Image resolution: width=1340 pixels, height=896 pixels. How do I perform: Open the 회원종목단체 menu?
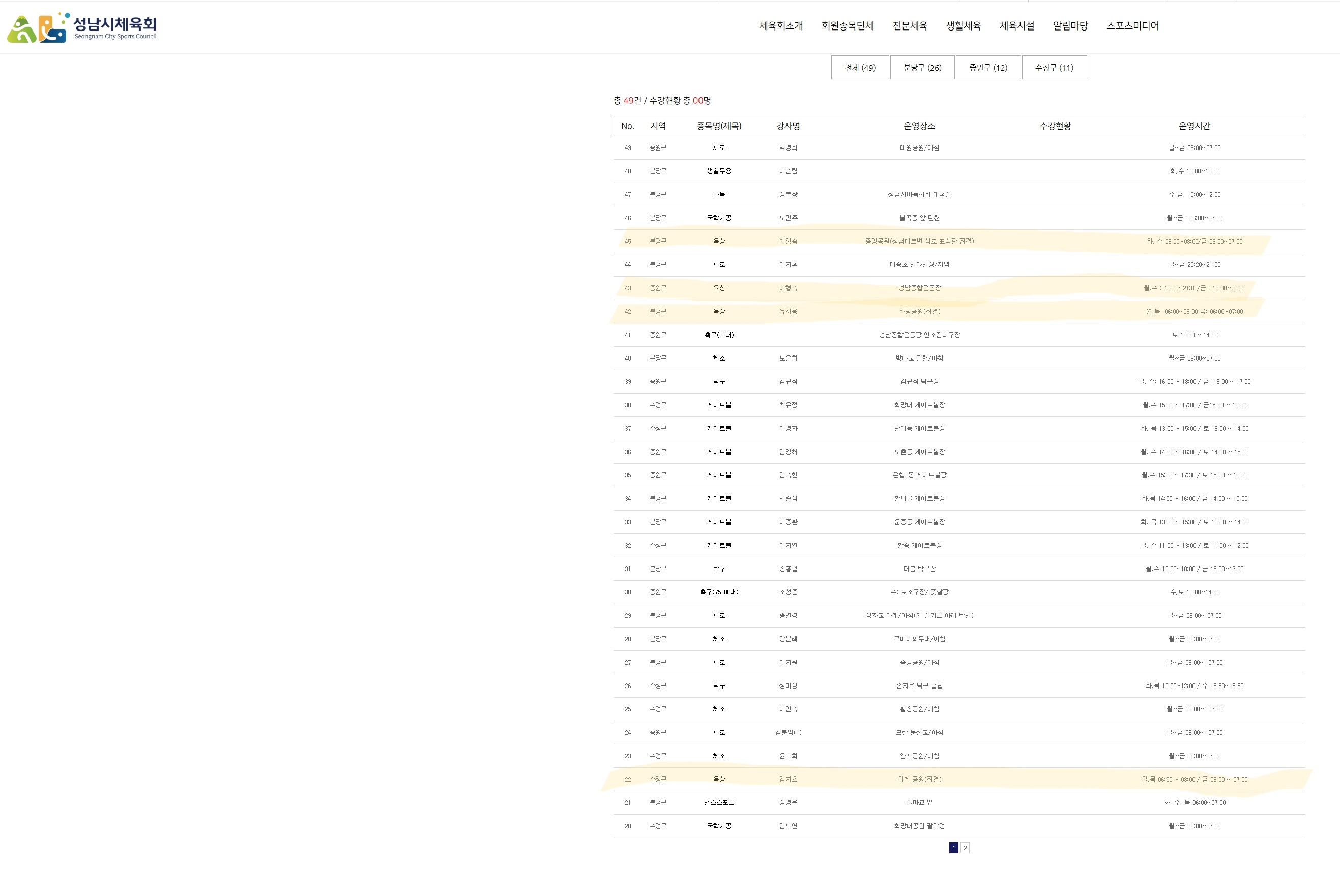(848, 26)
